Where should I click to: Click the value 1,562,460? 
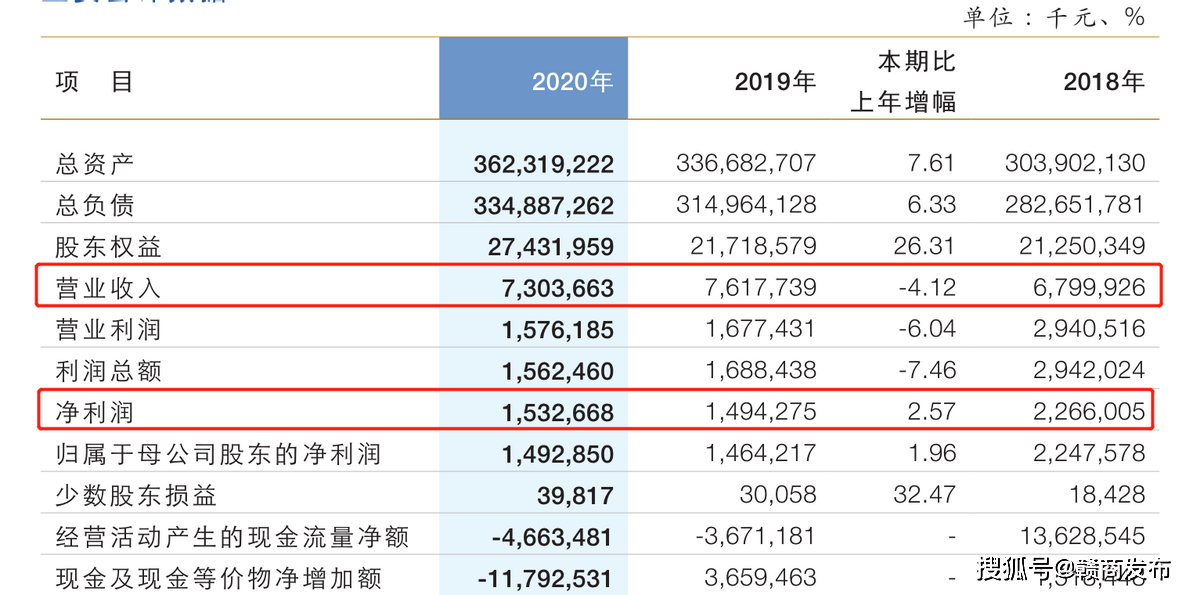click(558, 371)
